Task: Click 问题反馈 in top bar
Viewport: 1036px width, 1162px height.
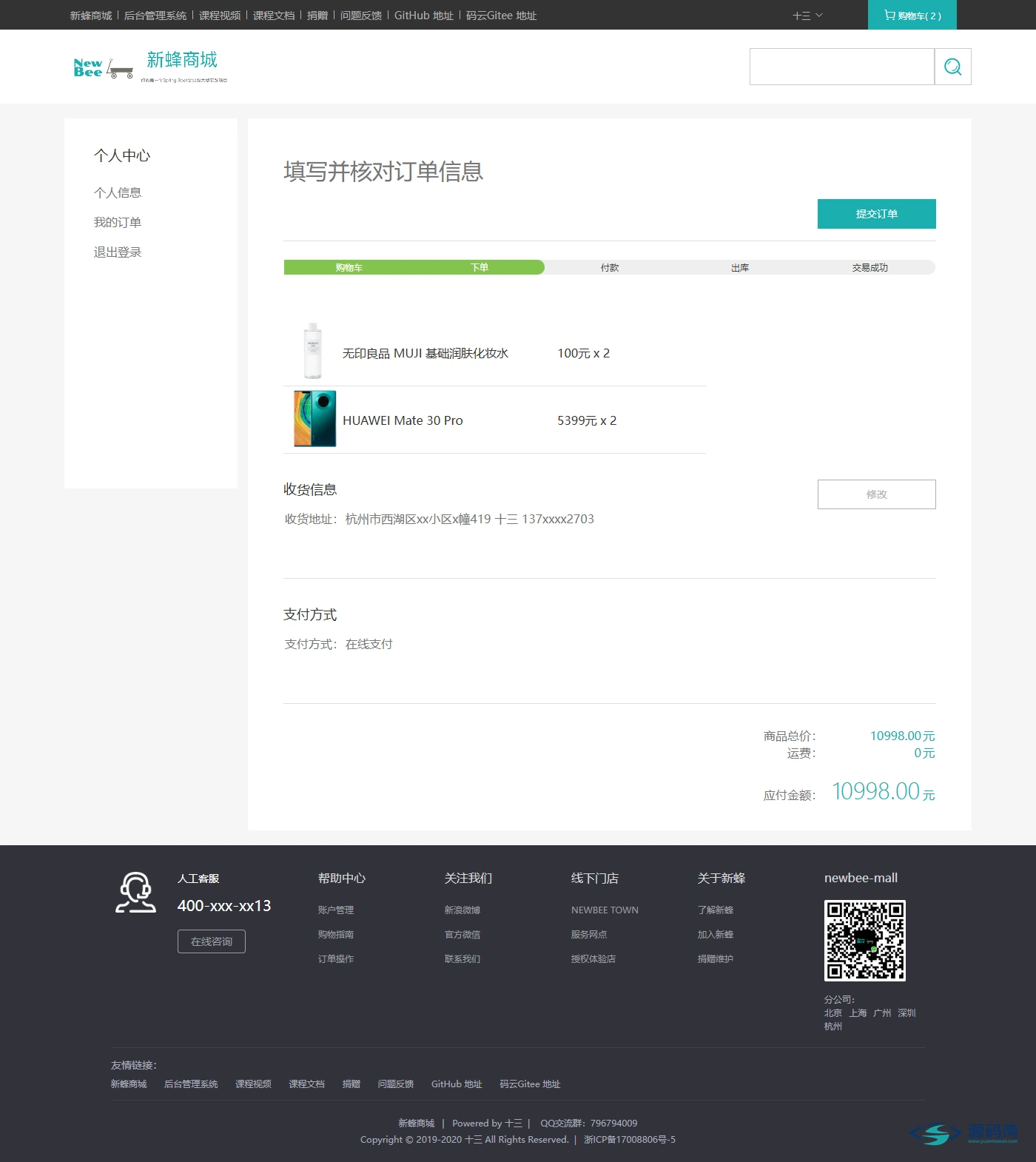Action: click(361, 16)
